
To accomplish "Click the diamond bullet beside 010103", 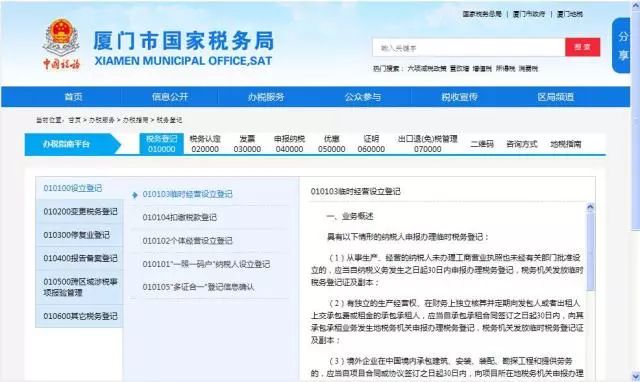I will tap(135, 195).
